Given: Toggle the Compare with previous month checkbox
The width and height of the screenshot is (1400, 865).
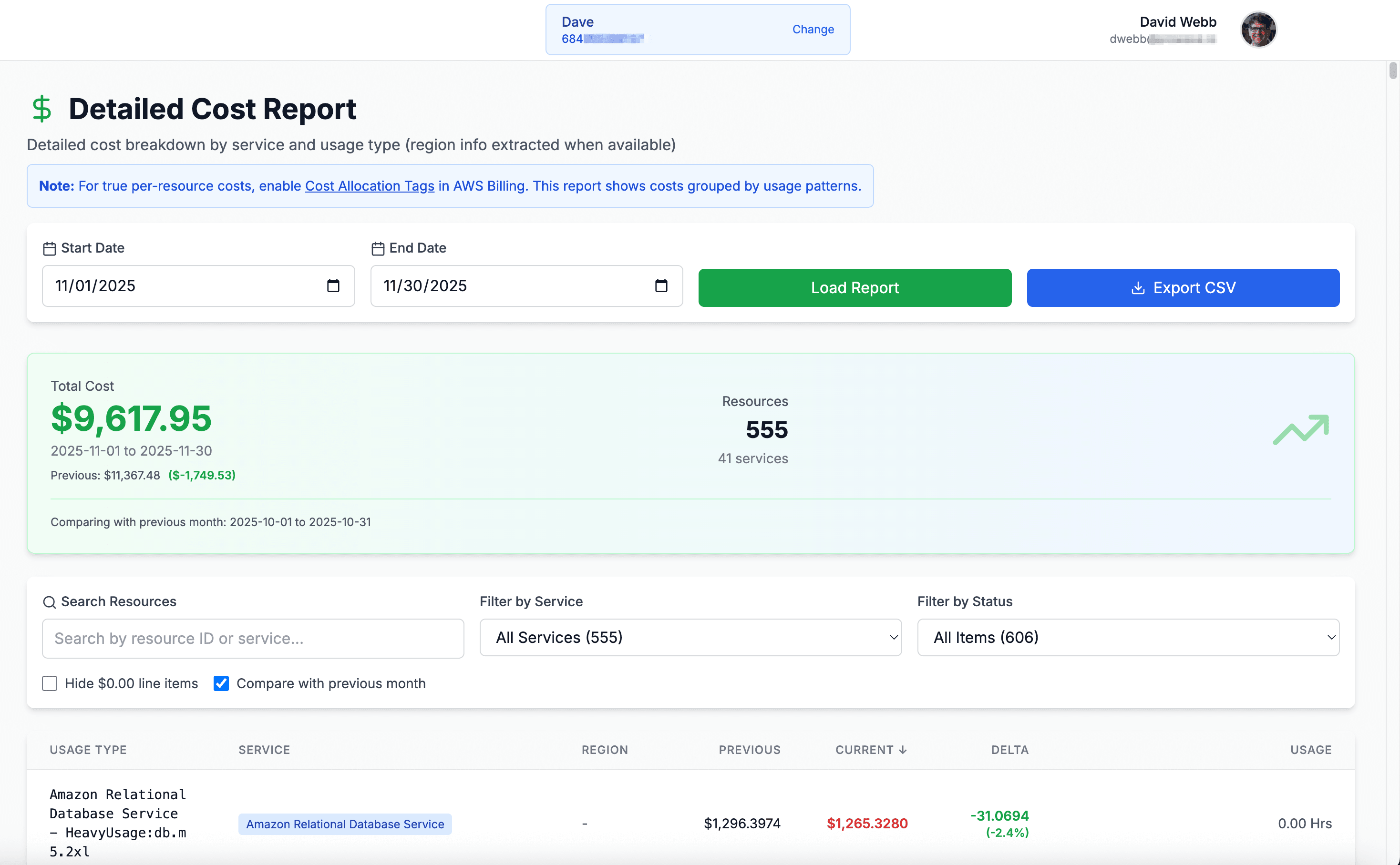Looking at the screenshot, I should click(x=221, y=683).
